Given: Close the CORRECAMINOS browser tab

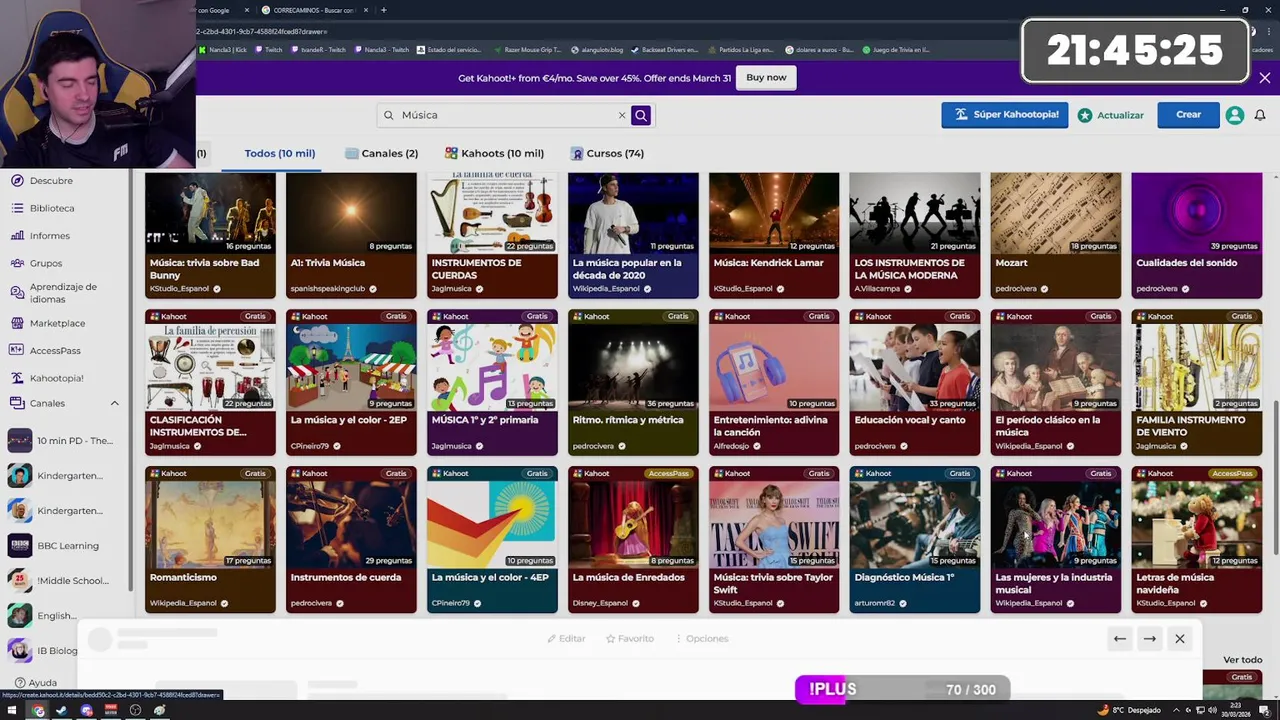Looking at the screenshot, I should 366,10.
